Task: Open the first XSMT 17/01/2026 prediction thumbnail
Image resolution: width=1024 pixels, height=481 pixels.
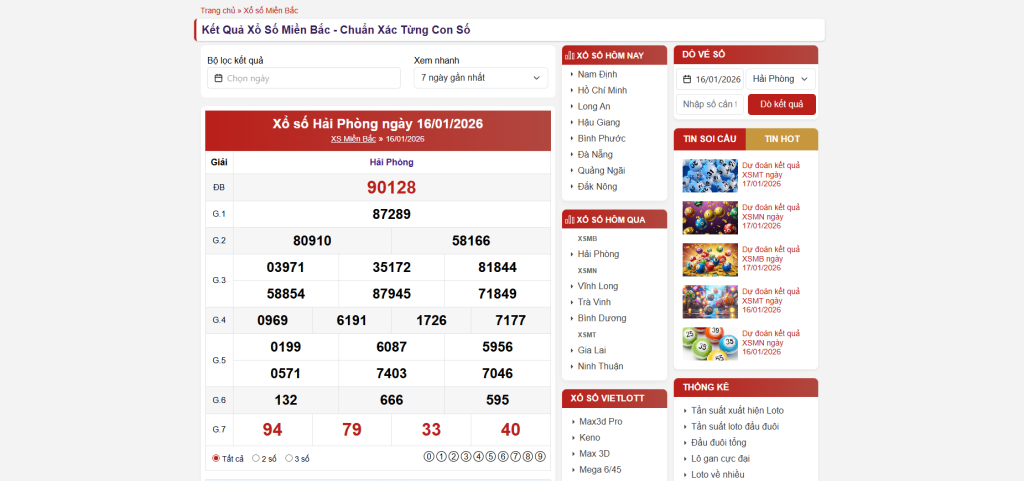Action: tap(709, 175)
